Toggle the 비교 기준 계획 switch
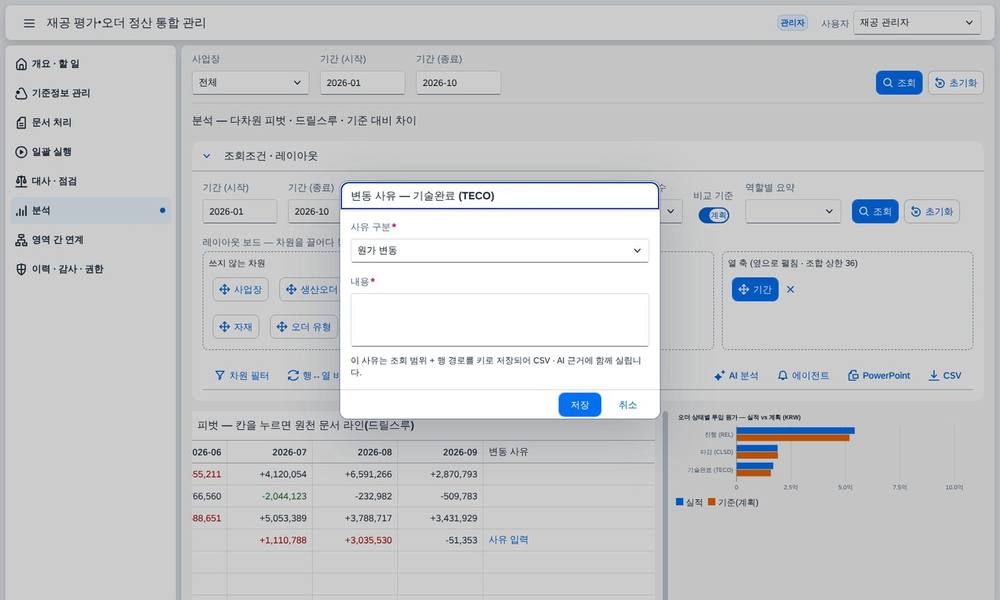 (714, 216)
